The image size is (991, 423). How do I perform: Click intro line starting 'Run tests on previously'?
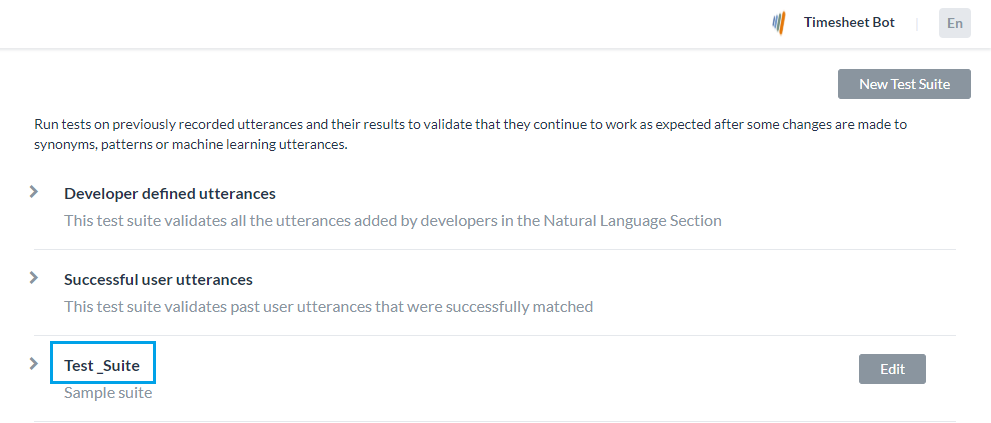[470, 125]
